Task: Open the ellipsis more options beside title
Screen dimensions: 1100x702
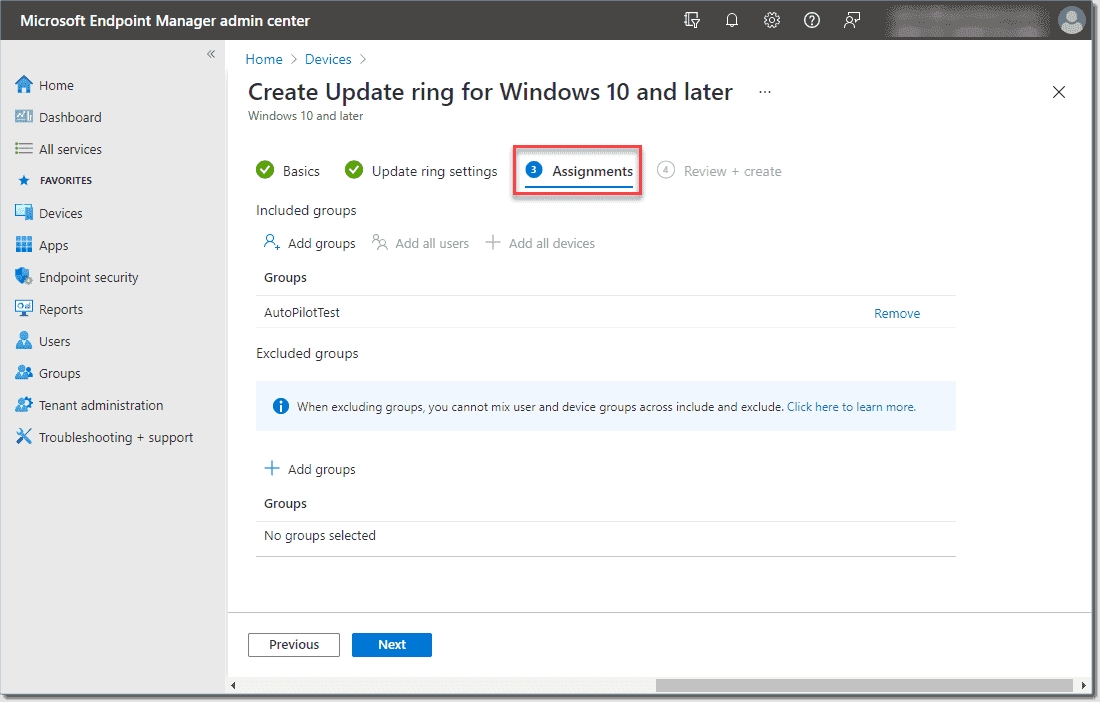Action: point(765,92)
